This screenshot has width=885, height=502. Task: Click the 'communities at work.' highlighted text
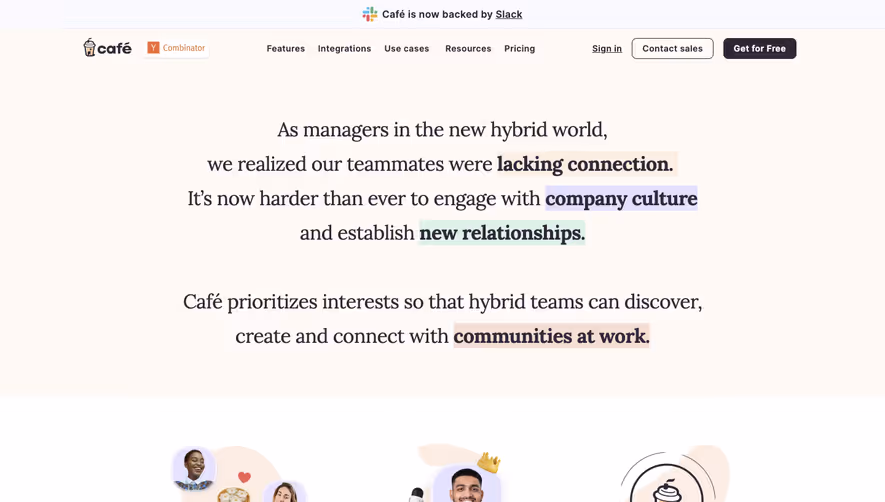[551, 336]
